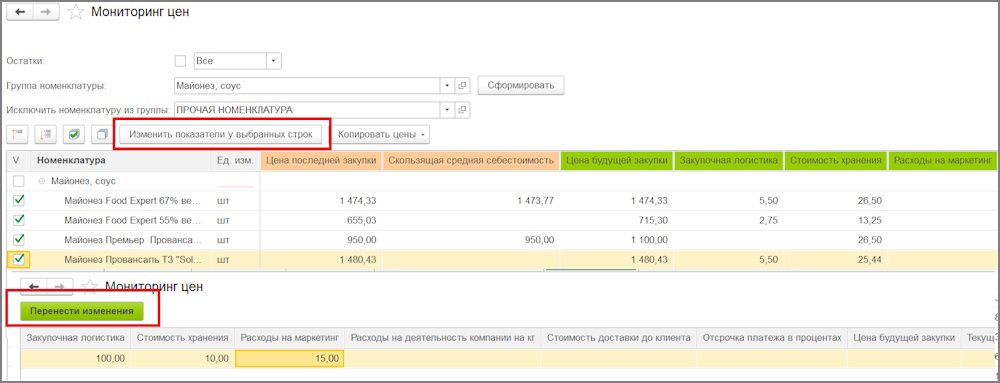Open Группа номенклатуры dropdown arrow
Viewport: 1000px width, 383px height.
[x=447, y=85]
